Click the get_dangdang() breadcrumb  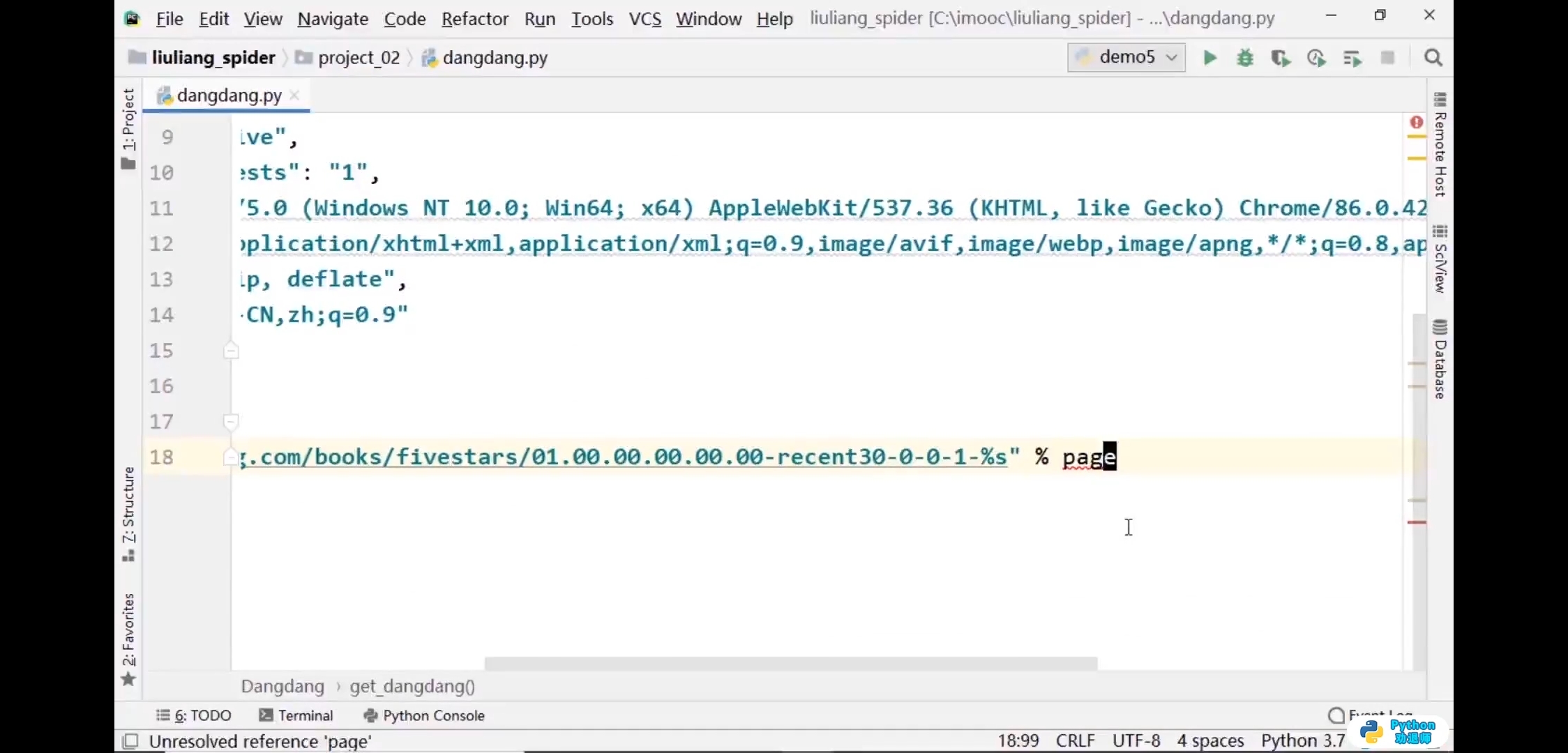[x=412, y=687]
